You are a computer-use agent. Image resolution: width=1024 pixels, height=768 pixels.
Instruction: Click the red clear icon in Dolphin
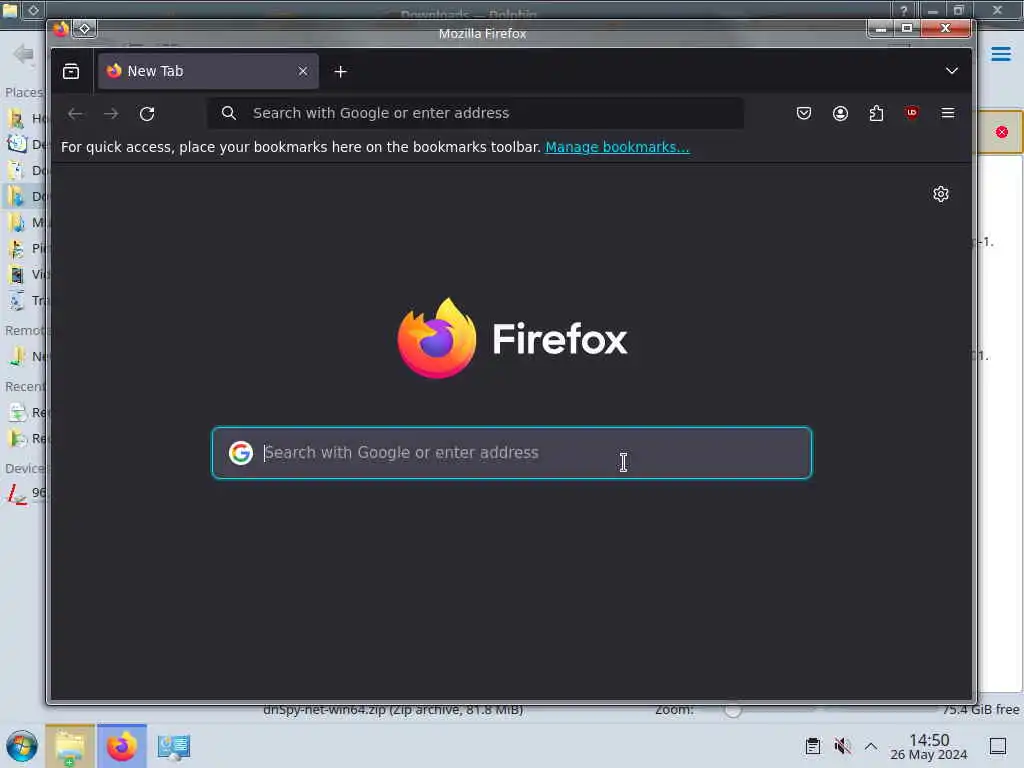point(1002,132)
